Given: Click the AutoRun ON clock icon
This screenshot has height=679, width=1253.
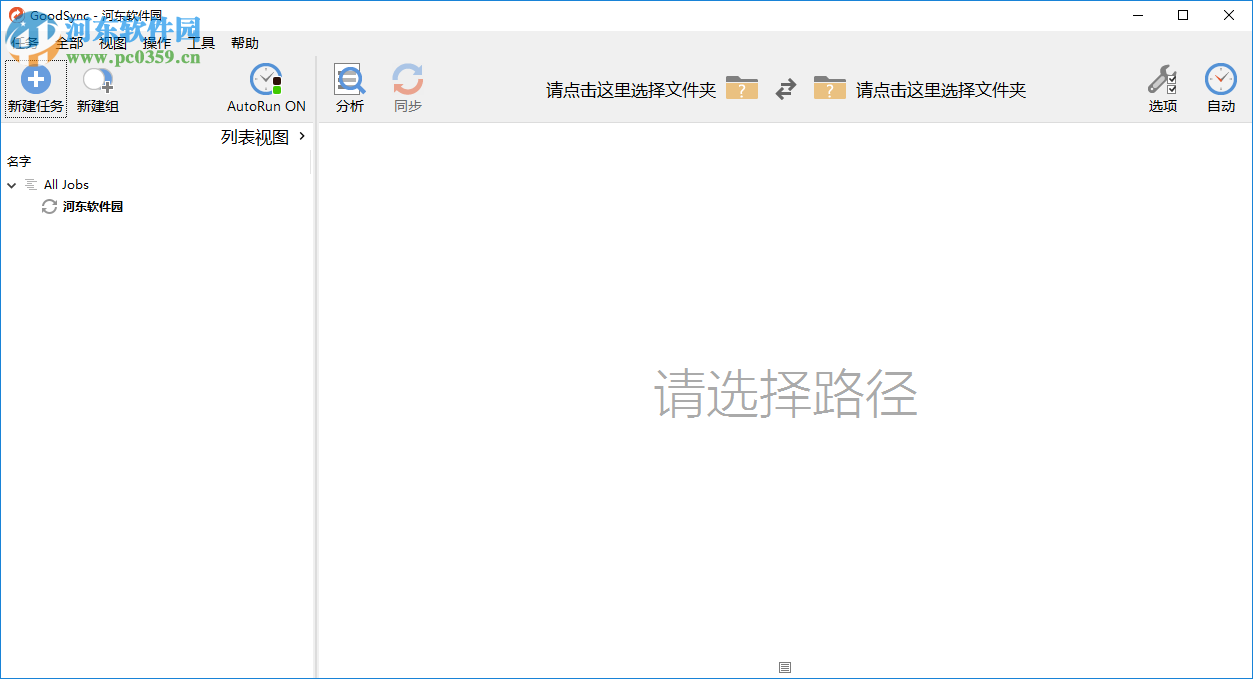Looking at the screenshot, I should click(265, 78).
